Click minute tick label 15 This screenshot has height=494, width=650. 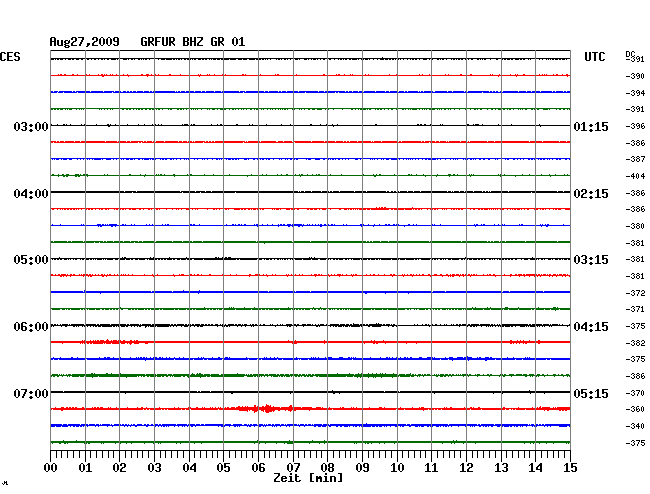[x=570, y=468]
